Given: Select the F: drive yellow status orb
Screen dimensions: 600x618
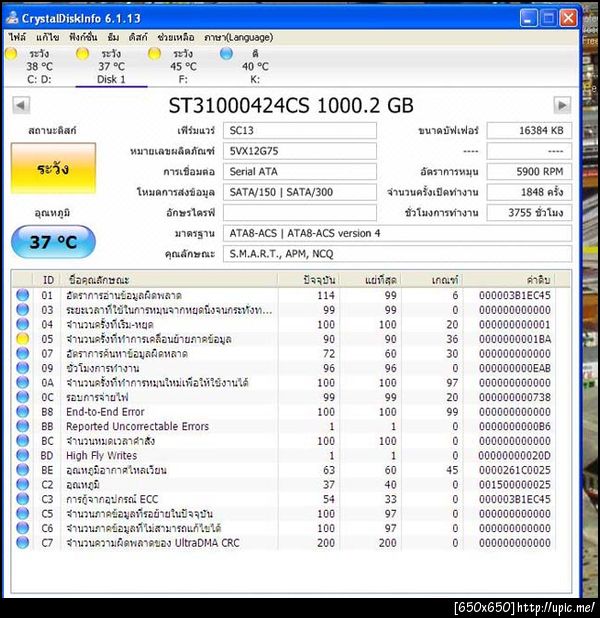Looking at the screenshot, I should [x=154, y=54].
